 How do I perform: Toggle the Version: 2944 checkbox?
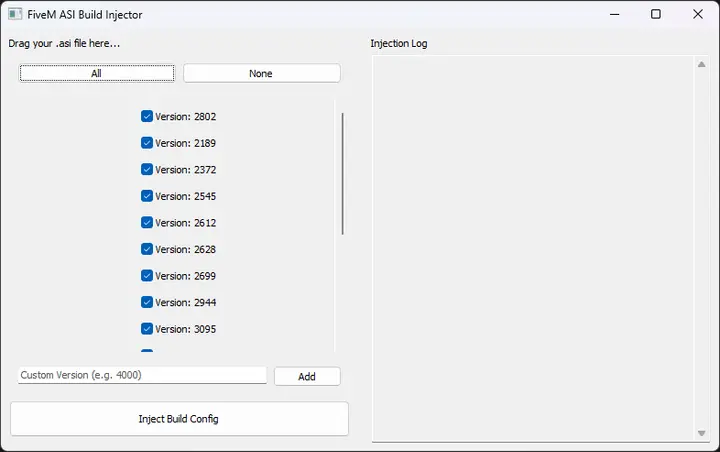[146, 302]
